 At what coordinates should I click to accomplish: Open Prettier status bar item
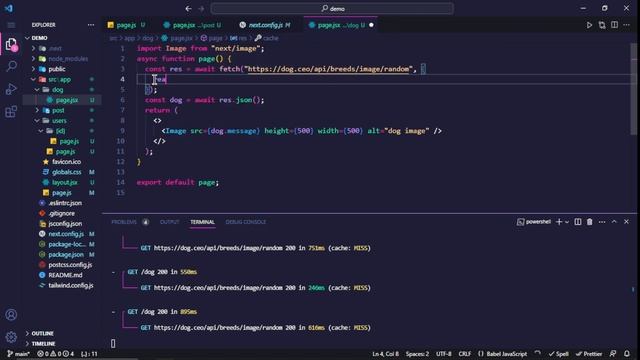tap(589, 353)
